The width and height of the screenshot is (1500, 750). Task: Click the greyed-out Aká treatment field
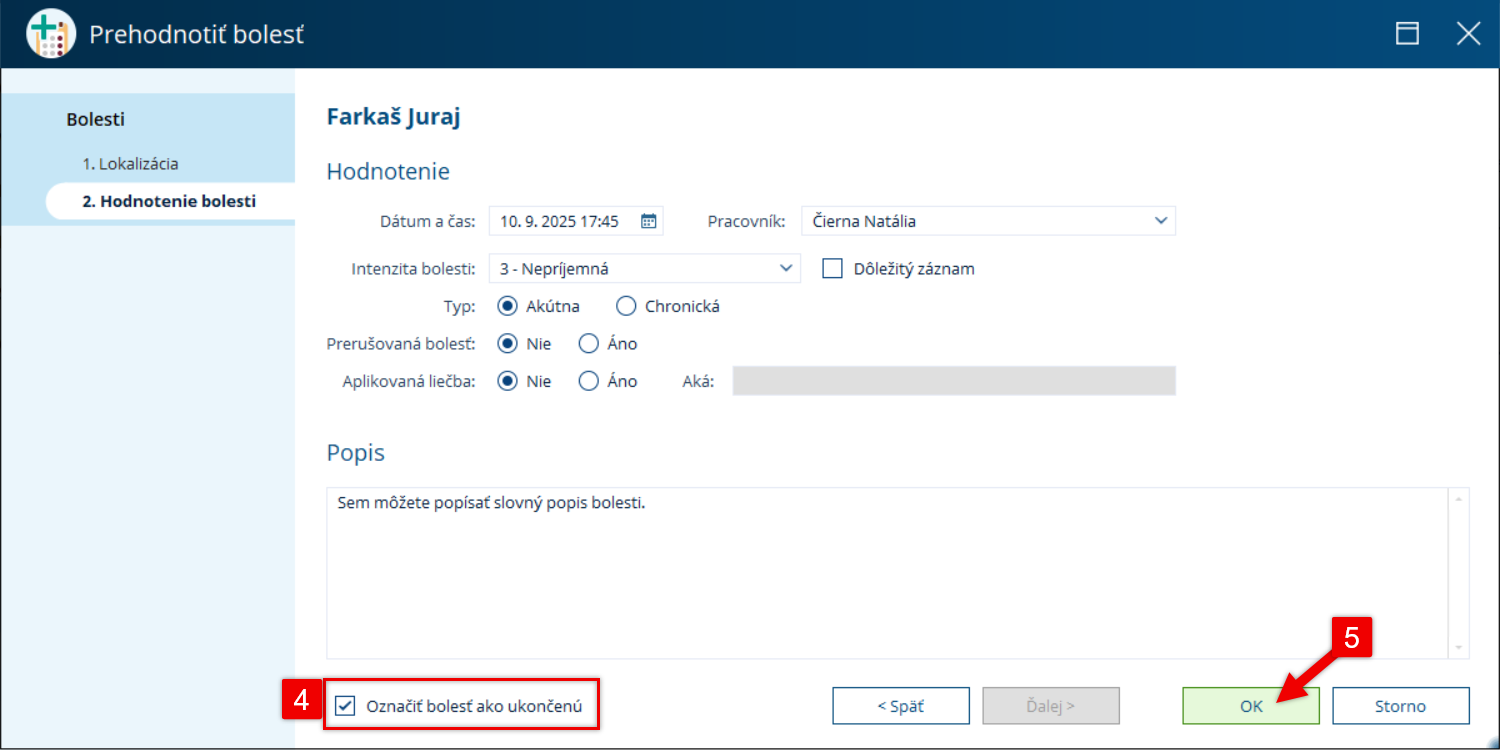click(954, 381)
